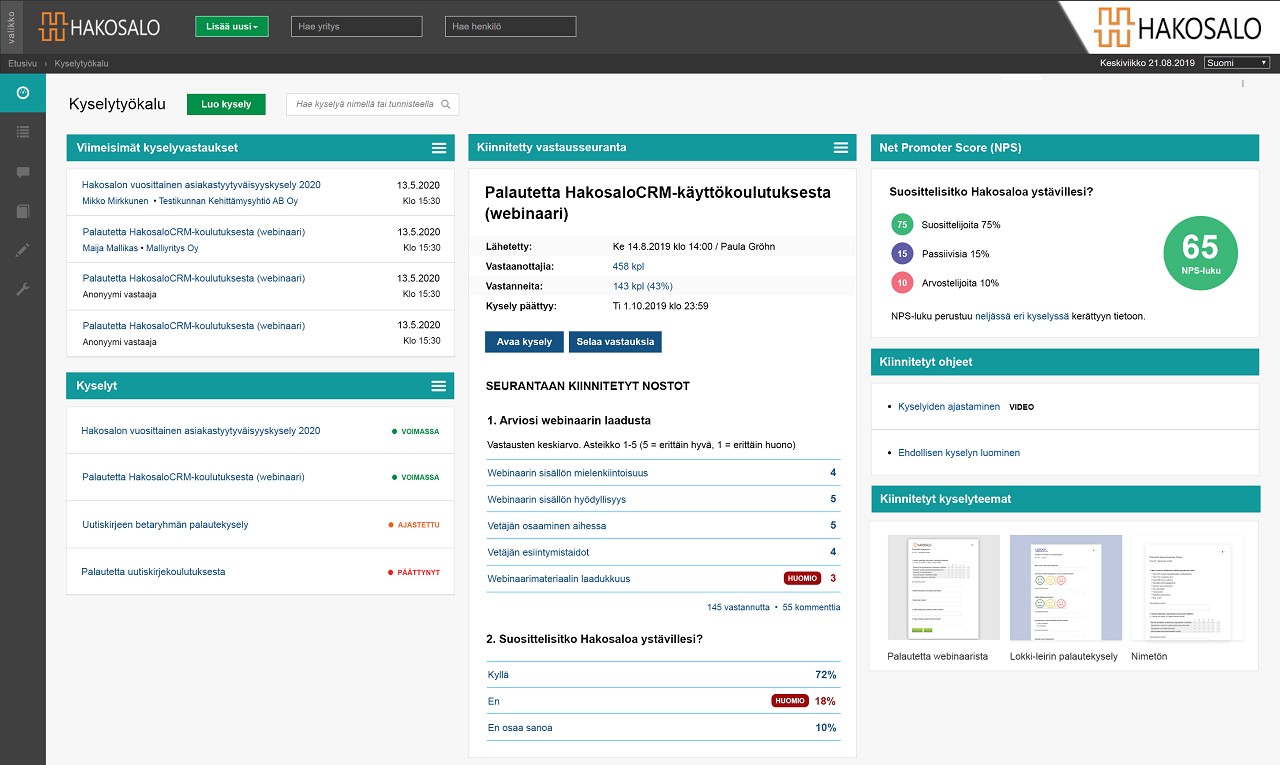The height and width of the screenshot is (765, 1280).
Task: Open Uutiskirjeen betaryhmän palautekysely survey
Action: 165,524
